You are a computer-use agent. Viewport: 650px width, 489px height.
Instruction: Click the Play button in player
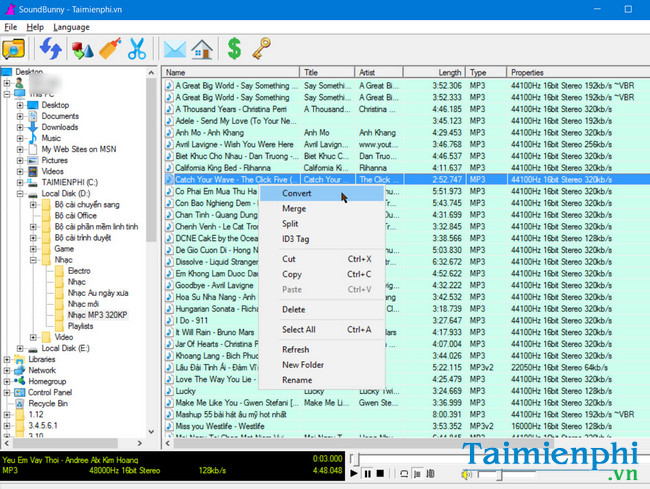click(x=354, y=473)
